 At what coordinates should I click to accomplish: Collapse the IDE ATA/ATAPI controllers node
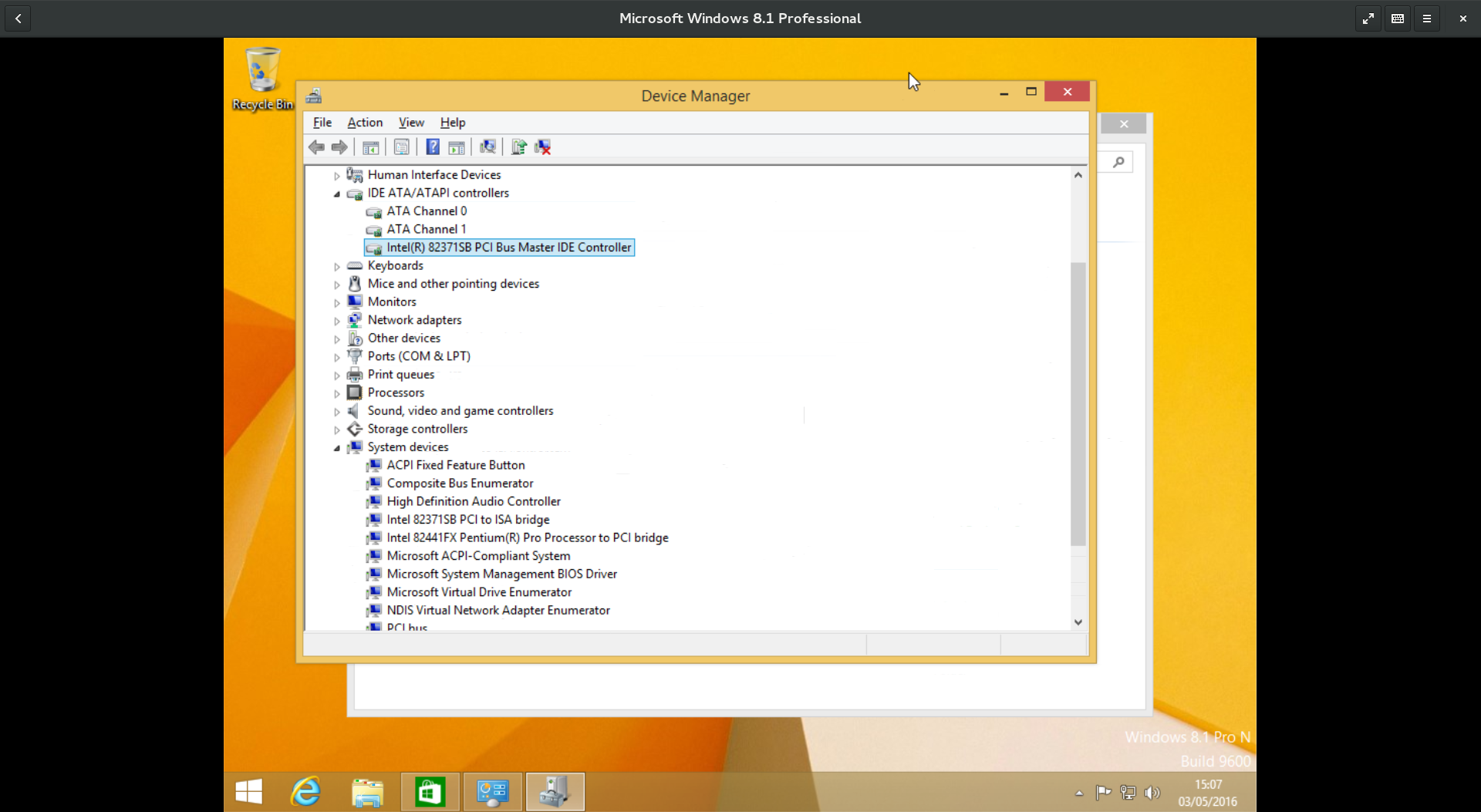click(x=337, y=194)
